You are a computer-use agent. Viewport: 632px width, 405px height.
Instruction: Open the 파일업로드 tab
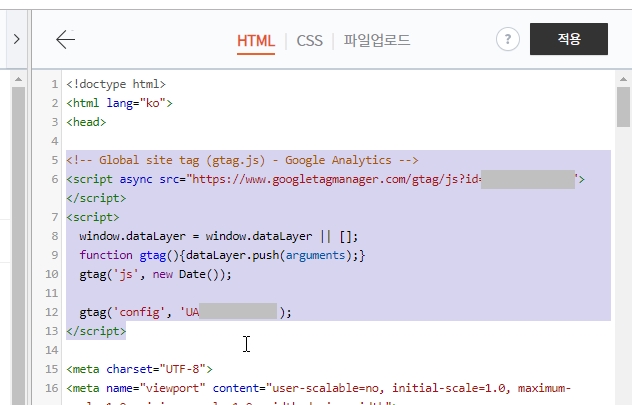377,40
